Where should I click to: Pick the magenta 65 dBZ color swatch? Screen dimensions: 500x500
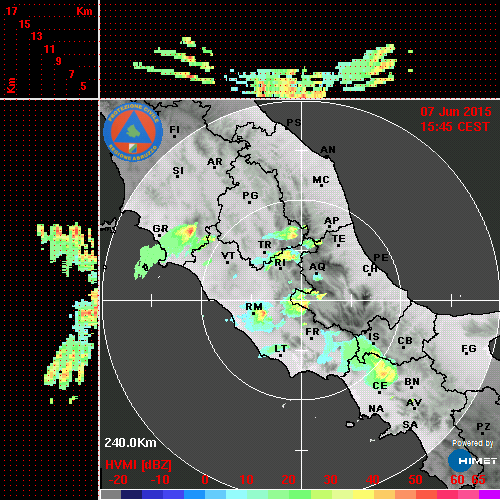click(x=489, y=494)
